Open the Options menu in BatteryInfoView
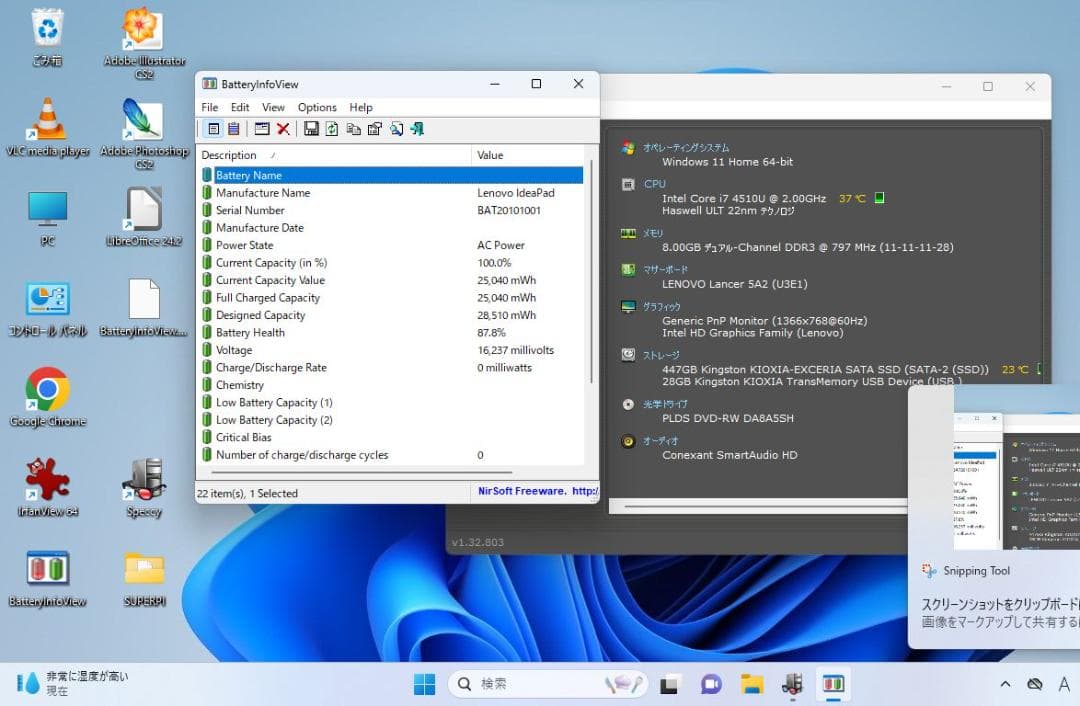1080x706 pixels. (317, 107)
